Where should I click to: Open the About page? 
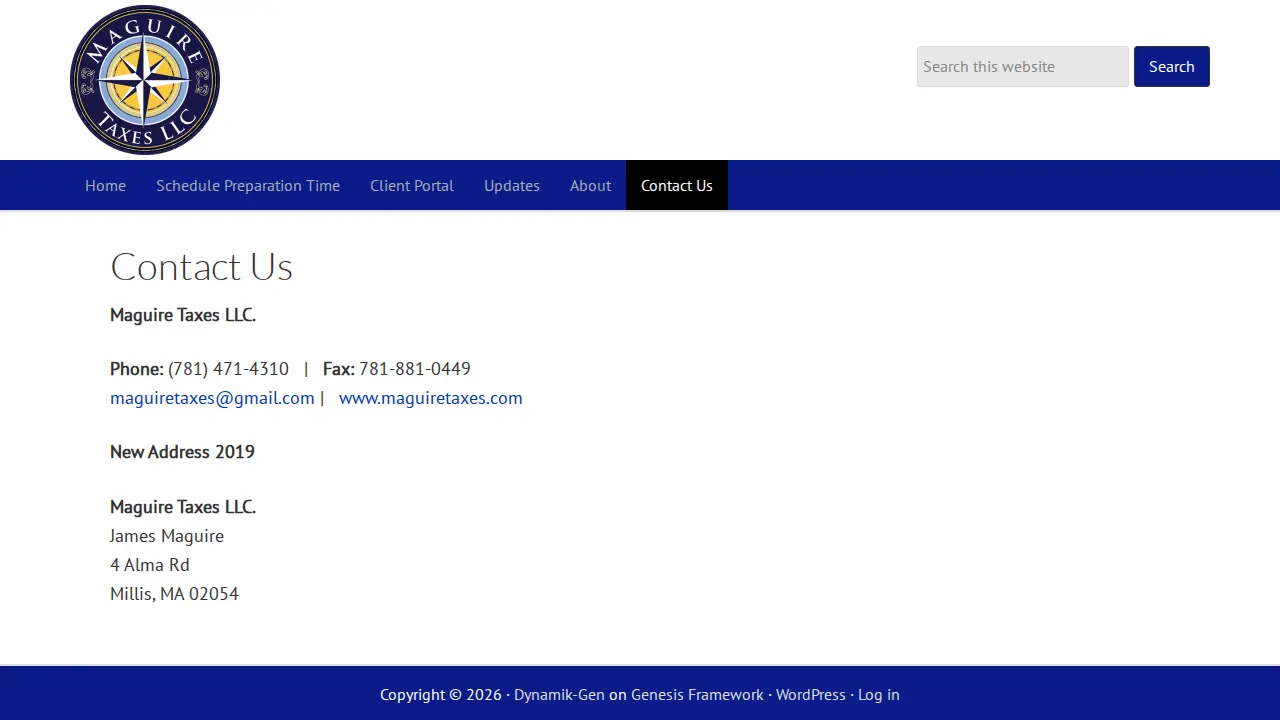(x=590, y=185)
